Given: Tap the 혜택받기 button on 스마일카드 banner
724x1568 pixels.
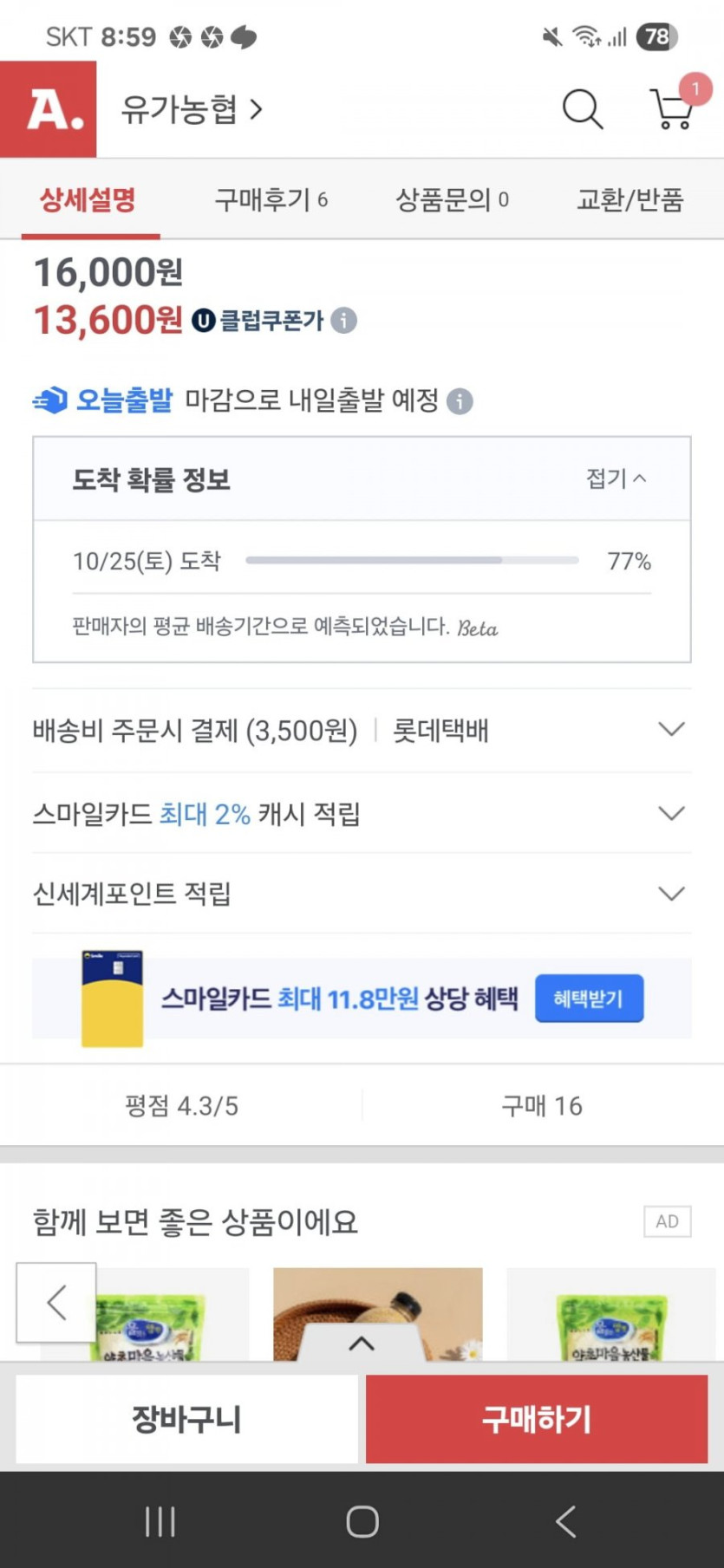Looking at the screenshot, I should point(589,999).
